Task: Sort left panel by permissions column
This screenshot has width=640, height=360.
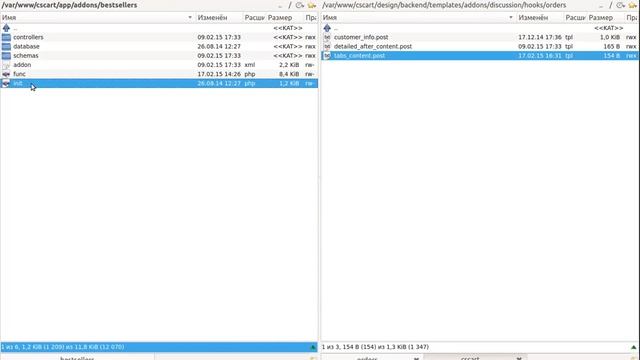Action: [311, 18]
